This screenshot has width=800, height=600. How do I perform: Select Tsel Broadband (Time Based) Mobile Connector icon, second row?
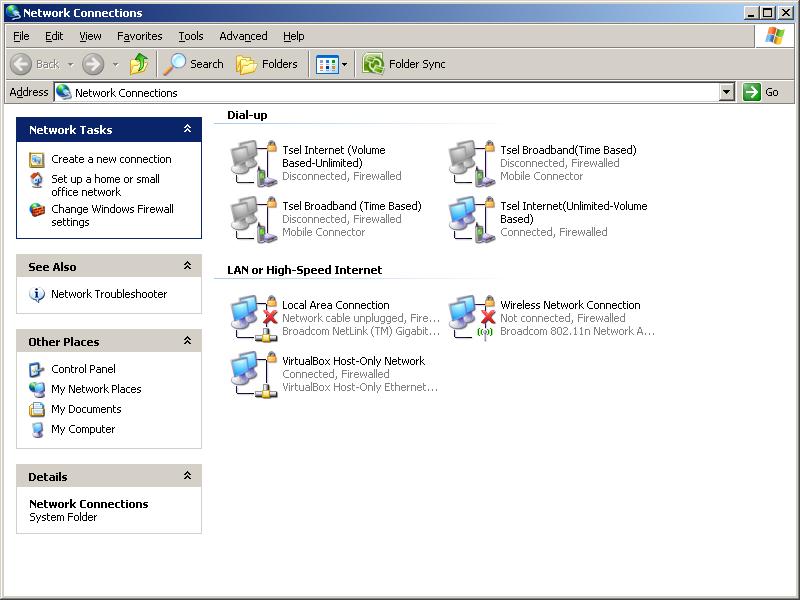tap(254, 219)
